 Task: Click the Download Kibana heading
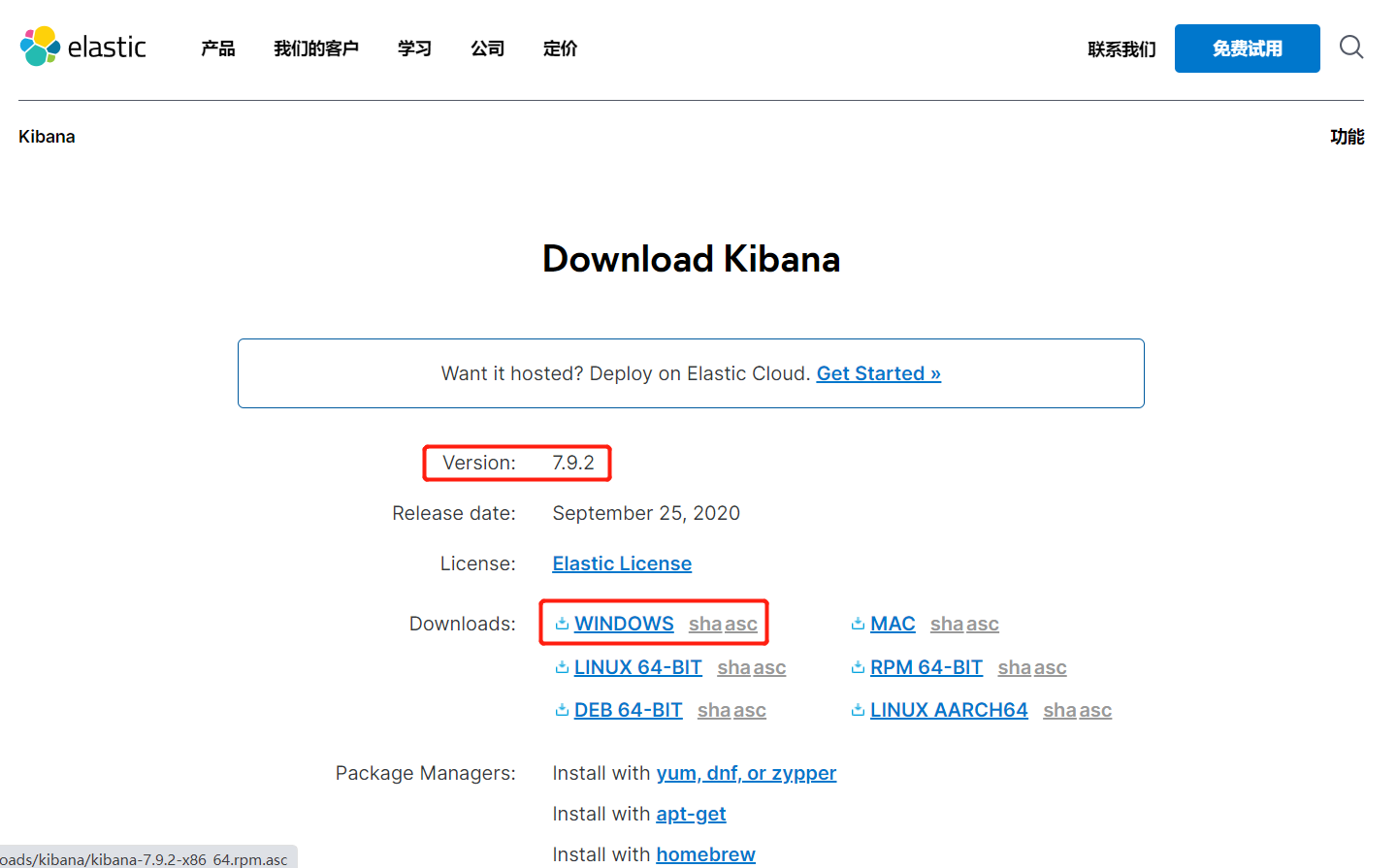[692, 259]
